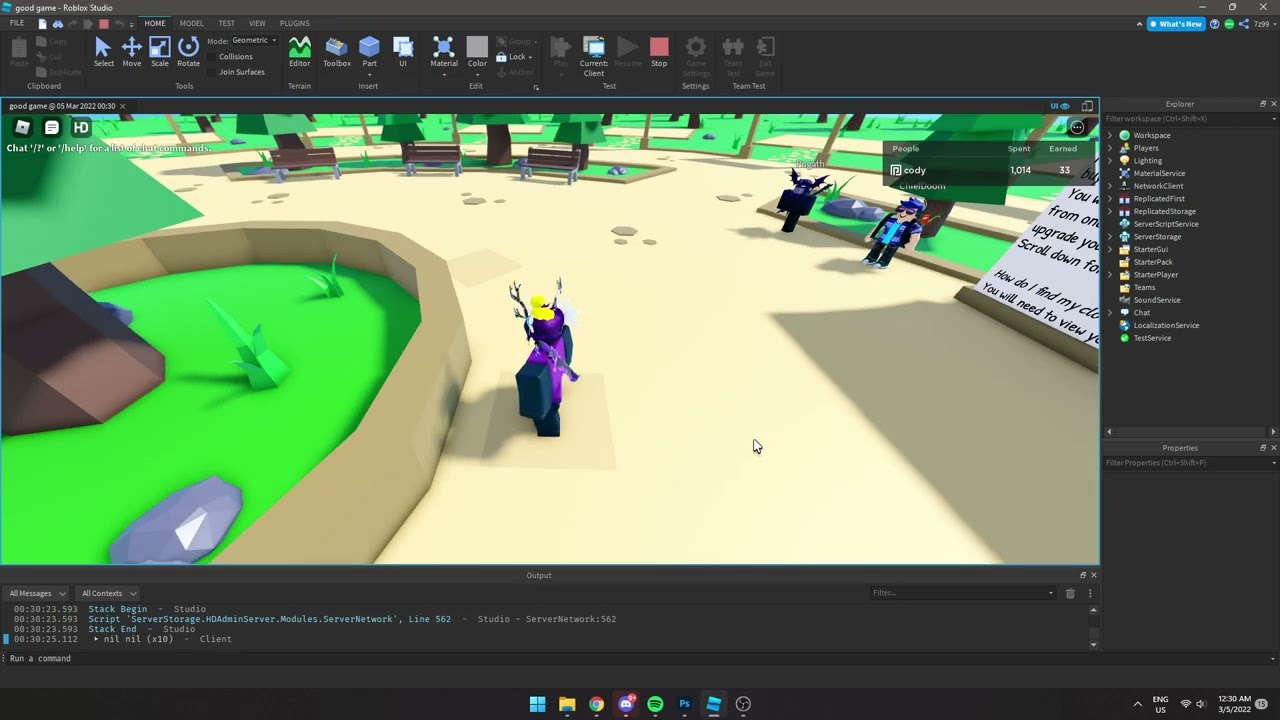
Task: Enable the Collisions checkbox
Action: (213, 57)
